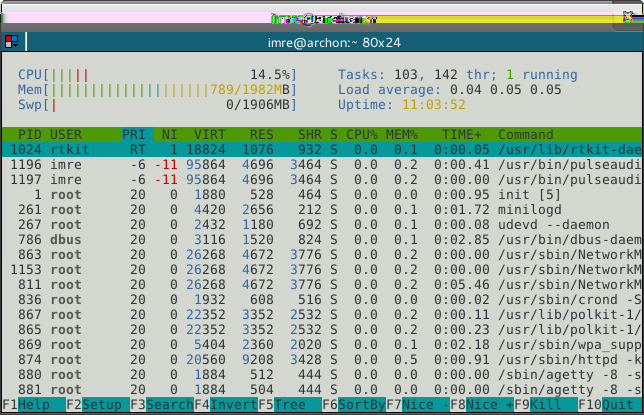Select pulseaudio process with PID 1196
644x415 pixels.
click(322, 165)
